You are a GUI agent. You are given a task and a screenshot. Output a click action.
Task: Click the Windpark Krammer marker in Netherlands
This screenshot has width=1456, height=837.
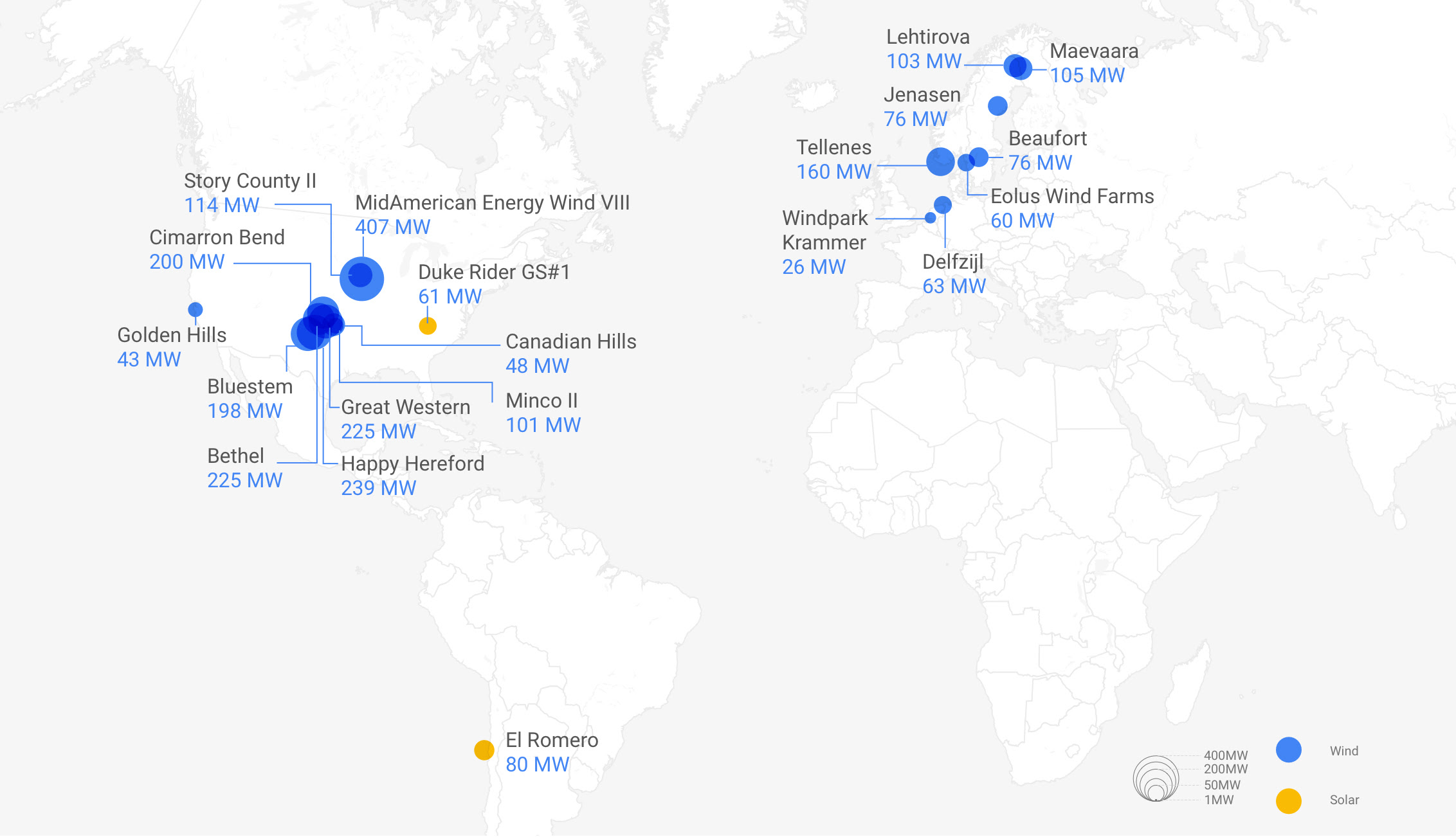tap(931, 219)
